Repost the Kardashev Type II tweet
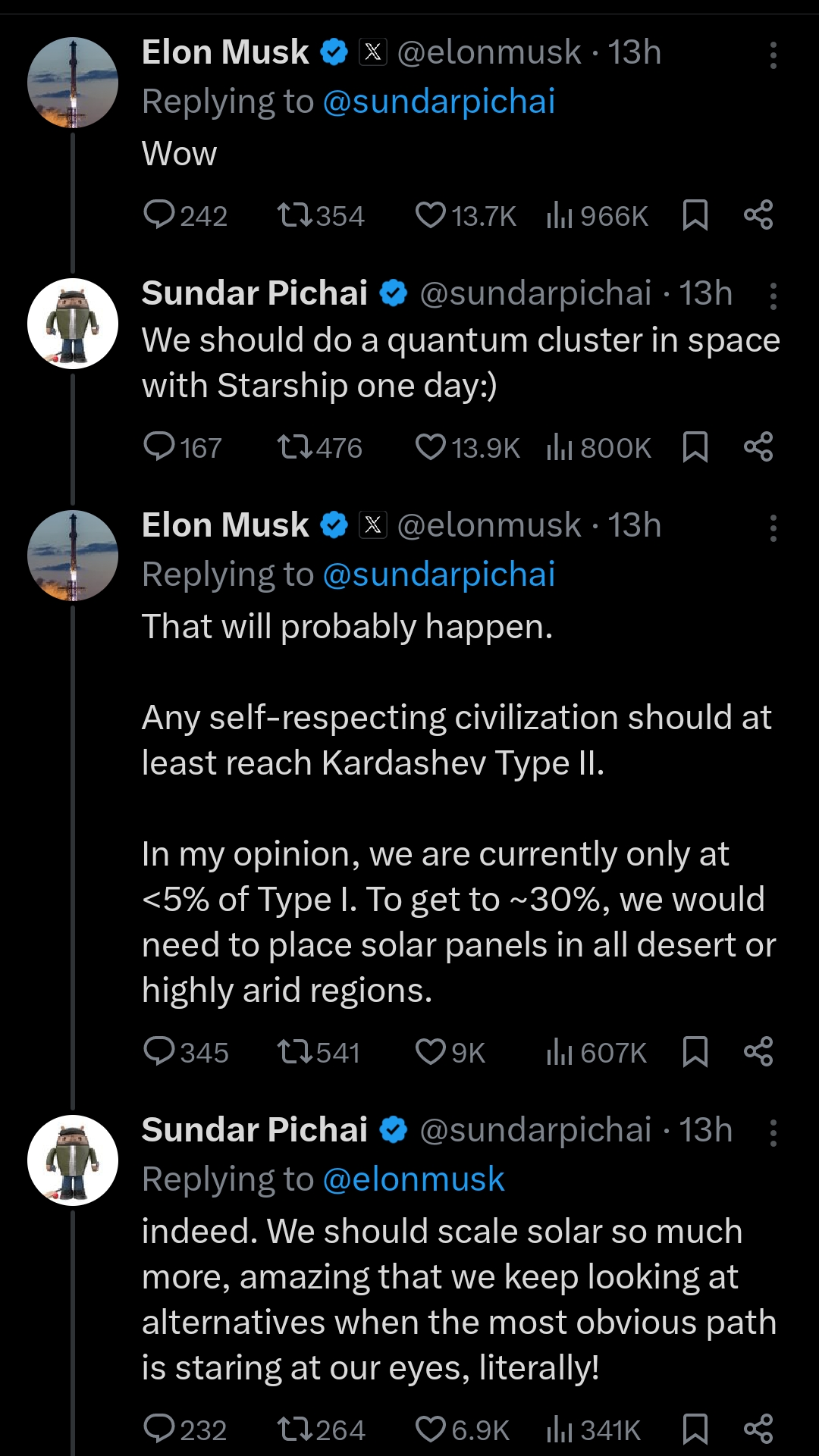This screenshot has height=1456, width=819. [x=295, y=1052]
